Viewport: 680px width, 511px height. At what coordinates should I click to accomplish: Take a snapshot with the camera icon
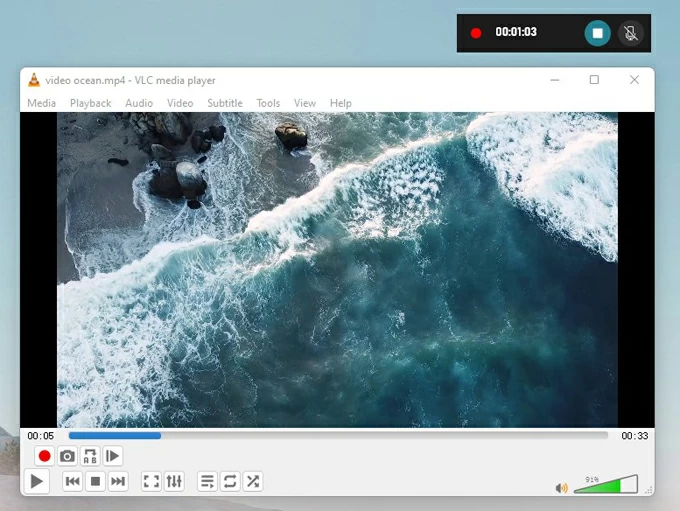tap(67, 456)
